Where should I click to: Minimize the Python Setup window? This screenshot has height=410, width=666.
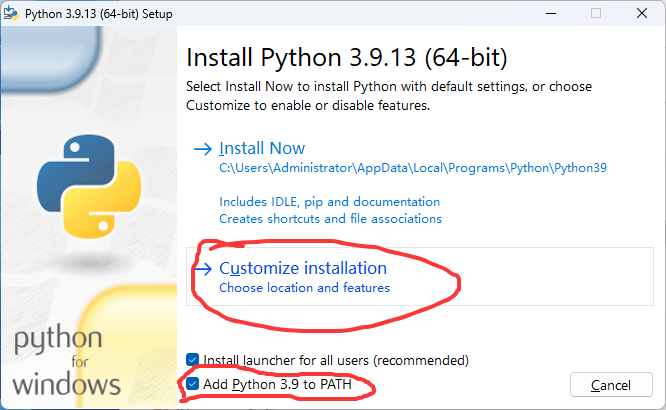tap(552, 13)
